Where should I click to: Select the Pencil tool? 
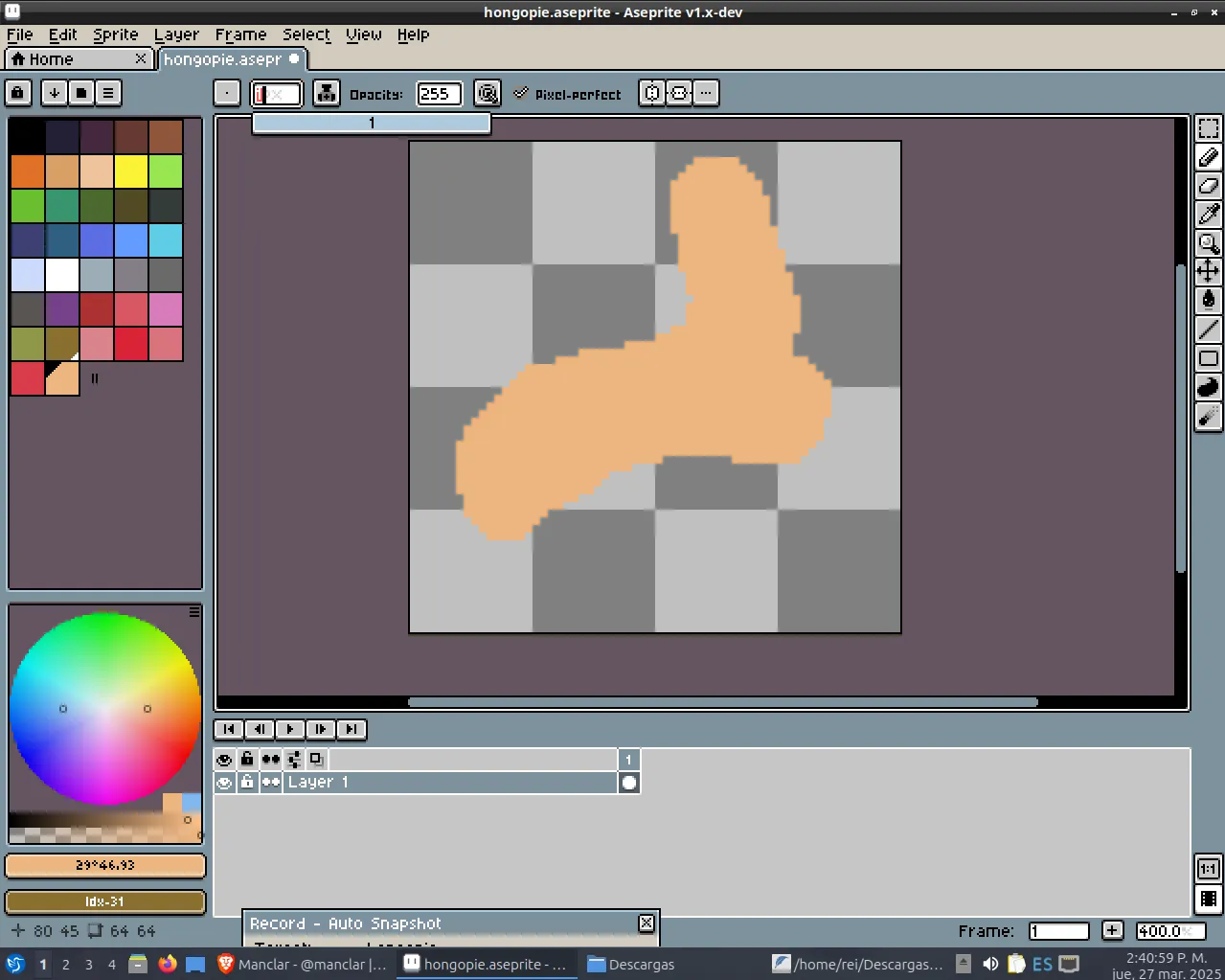pyautogui.click(x=1209, y=157)
